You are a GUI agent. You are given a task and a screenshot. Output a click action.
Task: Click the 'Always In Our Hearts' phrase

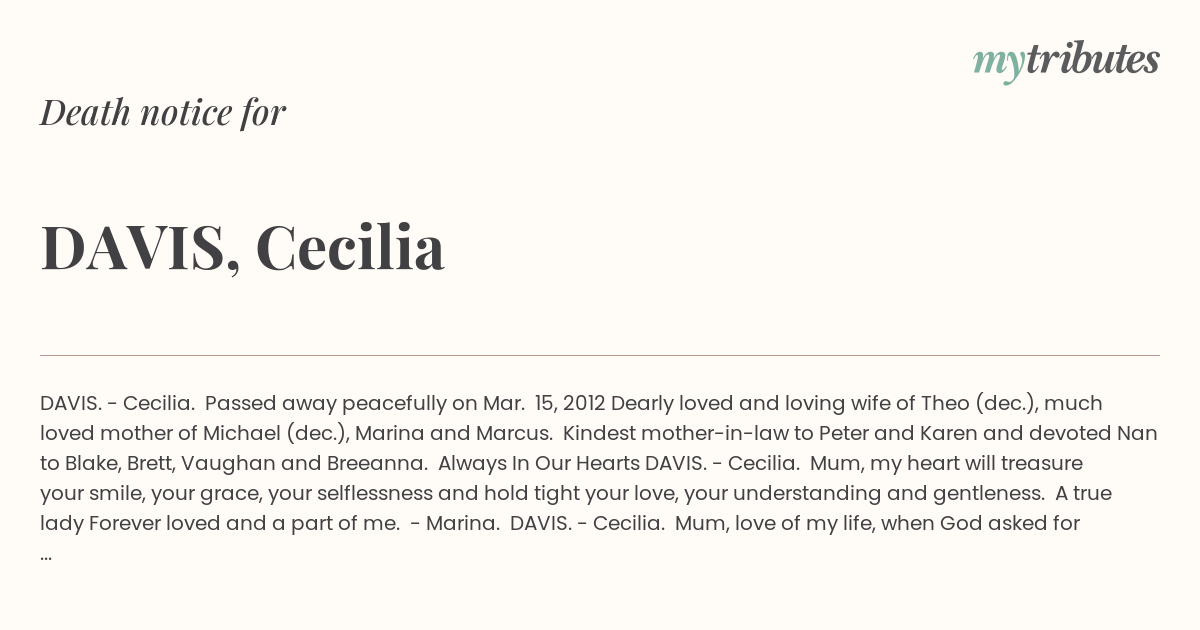(x=541, y=463)
